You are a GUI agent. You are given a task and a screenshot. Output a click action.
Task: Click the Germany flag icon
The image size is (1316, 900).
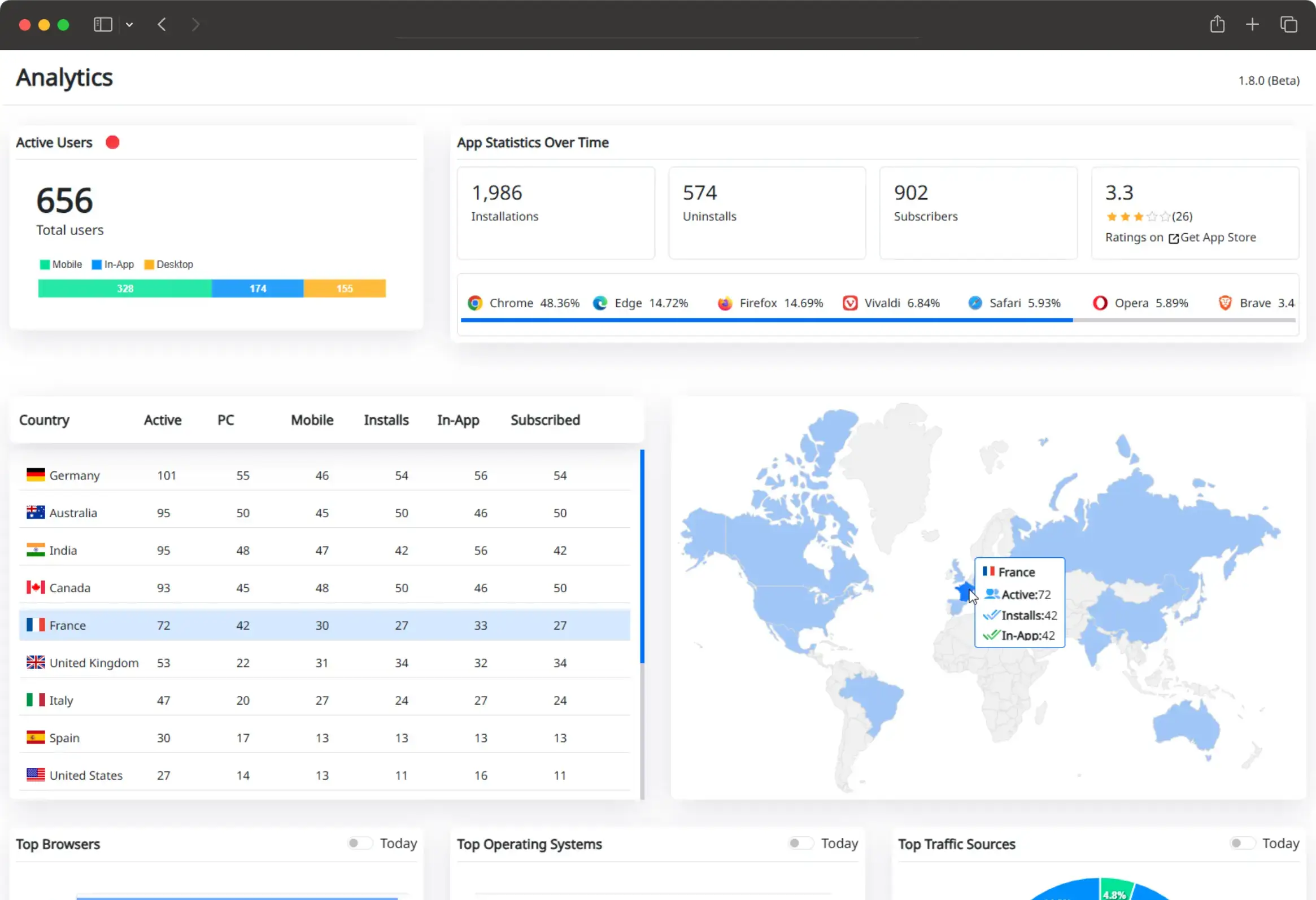tap(36, 474)
